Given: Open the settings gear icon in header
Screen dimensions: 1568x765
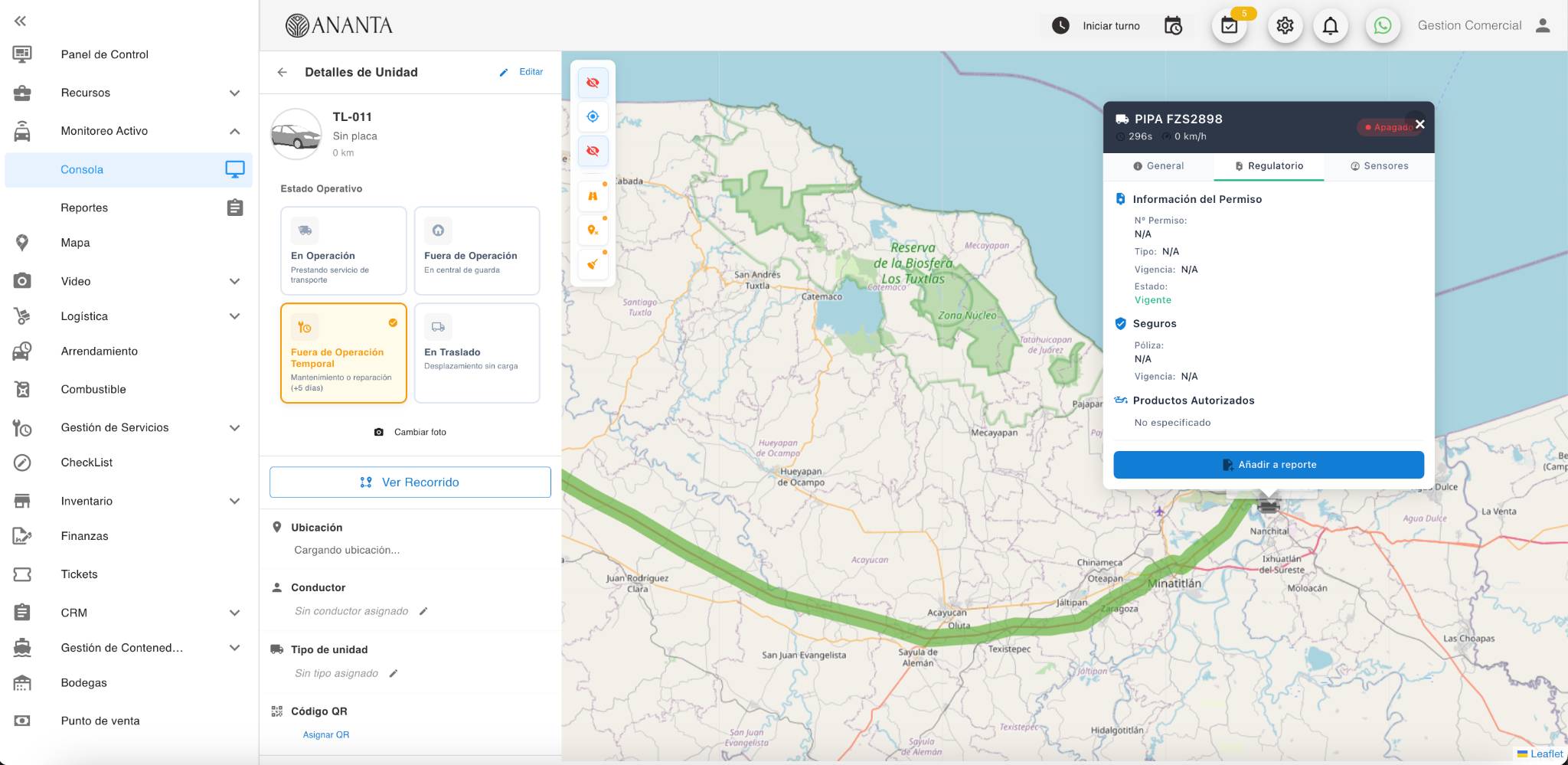Looking at the screenshot, I should point(1285,26).
